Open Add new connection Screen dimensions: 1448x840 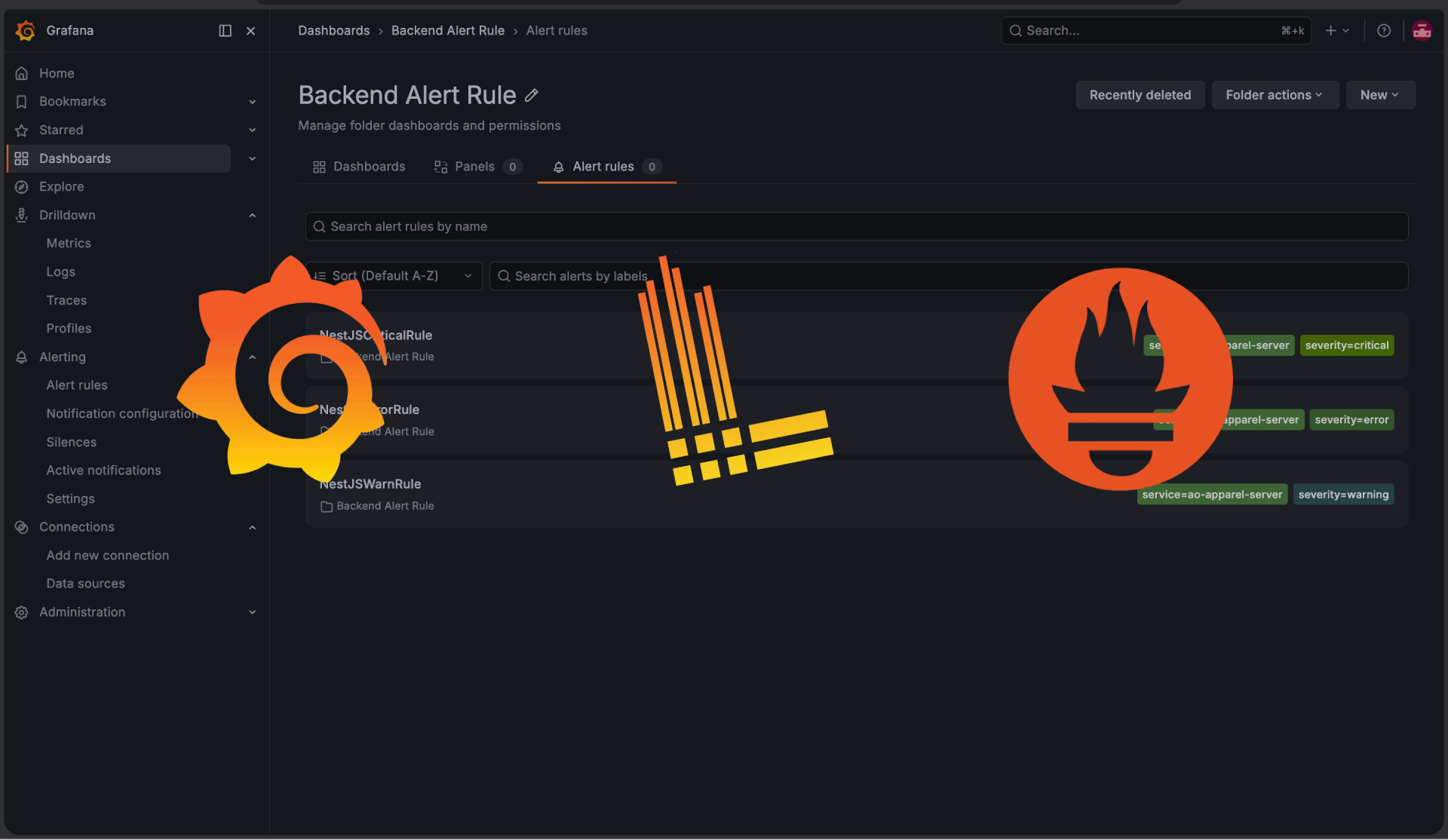[107, 555]
